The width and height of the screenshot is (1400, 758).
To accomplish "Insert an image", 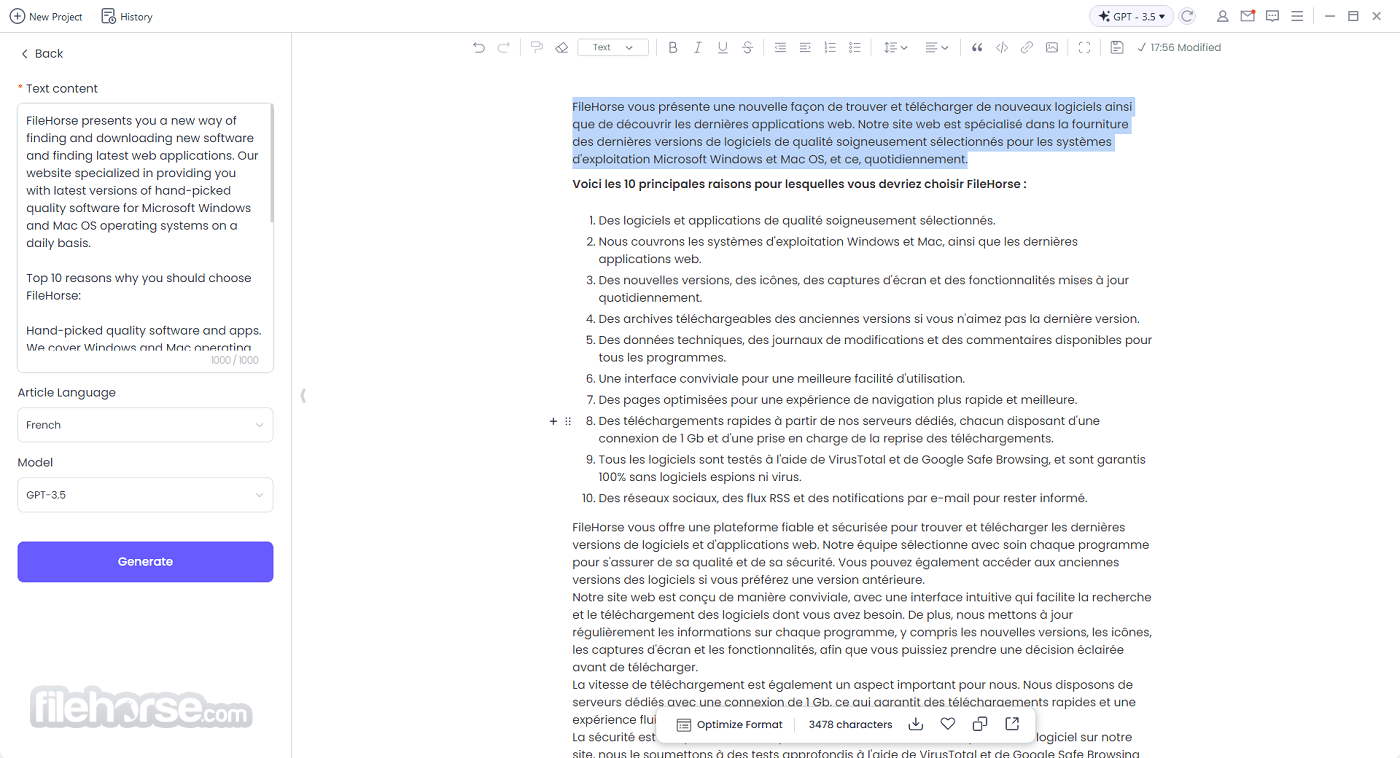I will 1052,47.
